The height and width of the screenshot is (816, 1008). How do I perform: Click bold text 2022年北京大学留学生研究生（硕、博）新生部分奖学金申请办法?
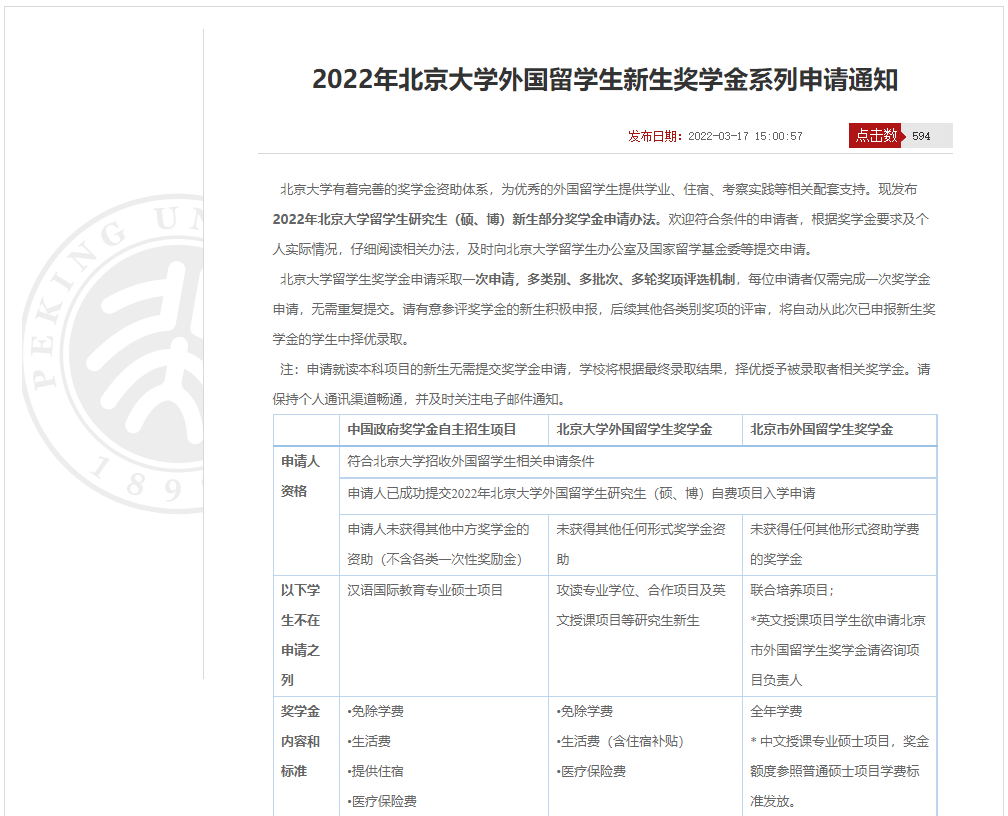coord(466,219)
